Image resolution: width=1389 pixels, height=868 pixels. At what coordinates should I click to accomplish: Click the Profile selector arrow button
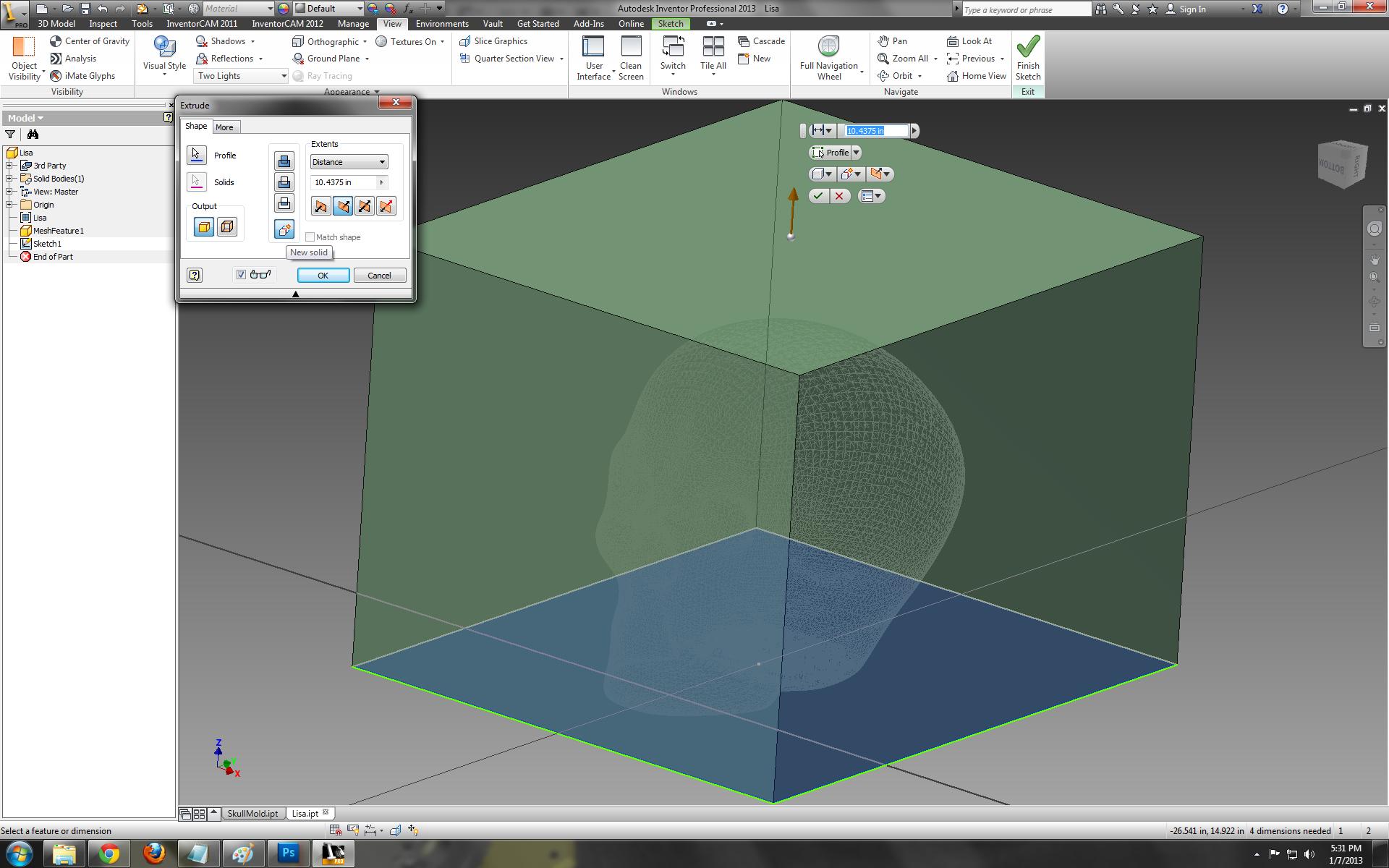(x=196, y=155)
